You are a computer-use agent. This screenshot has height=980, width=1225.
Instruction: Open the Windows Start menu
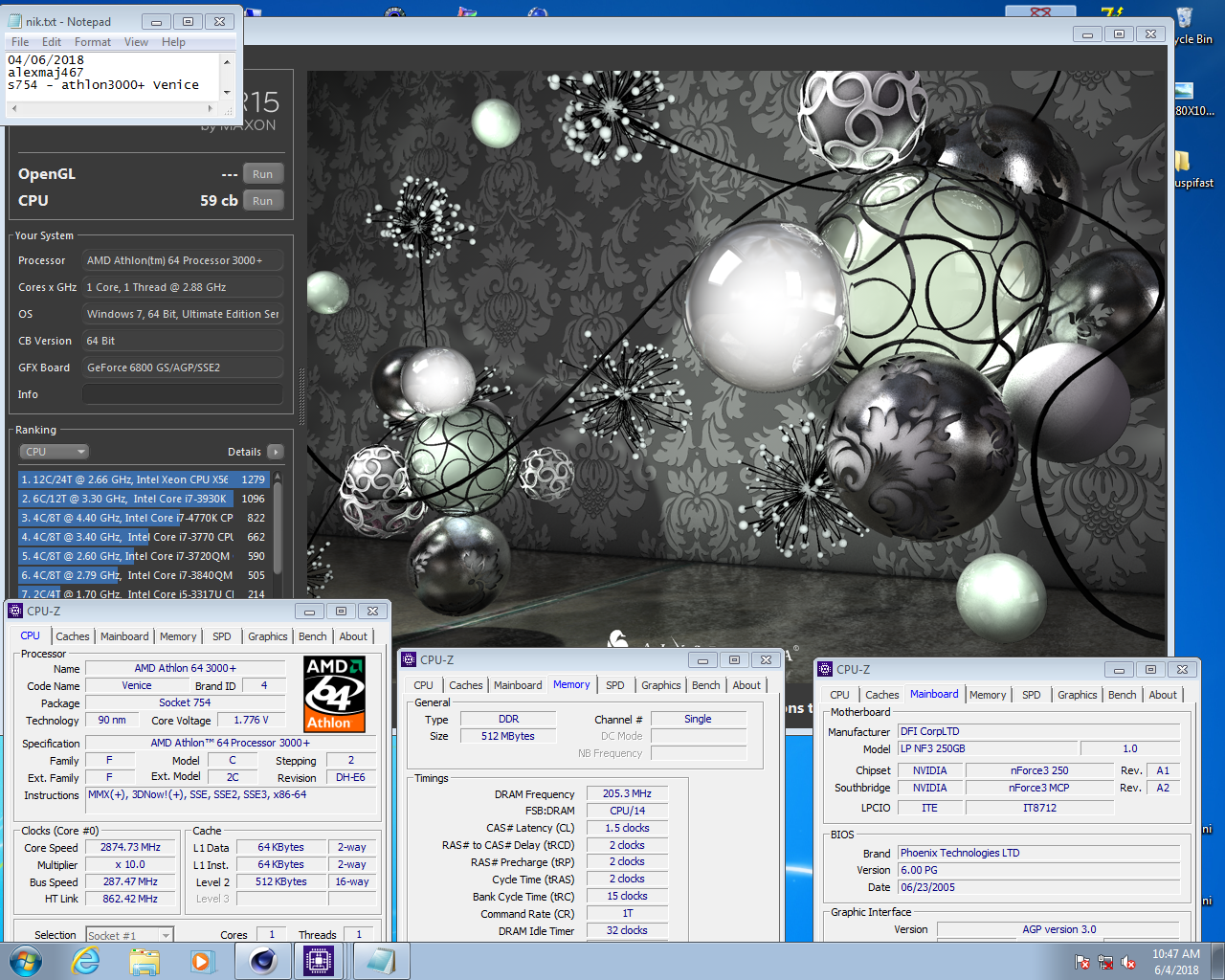(25, 961)
